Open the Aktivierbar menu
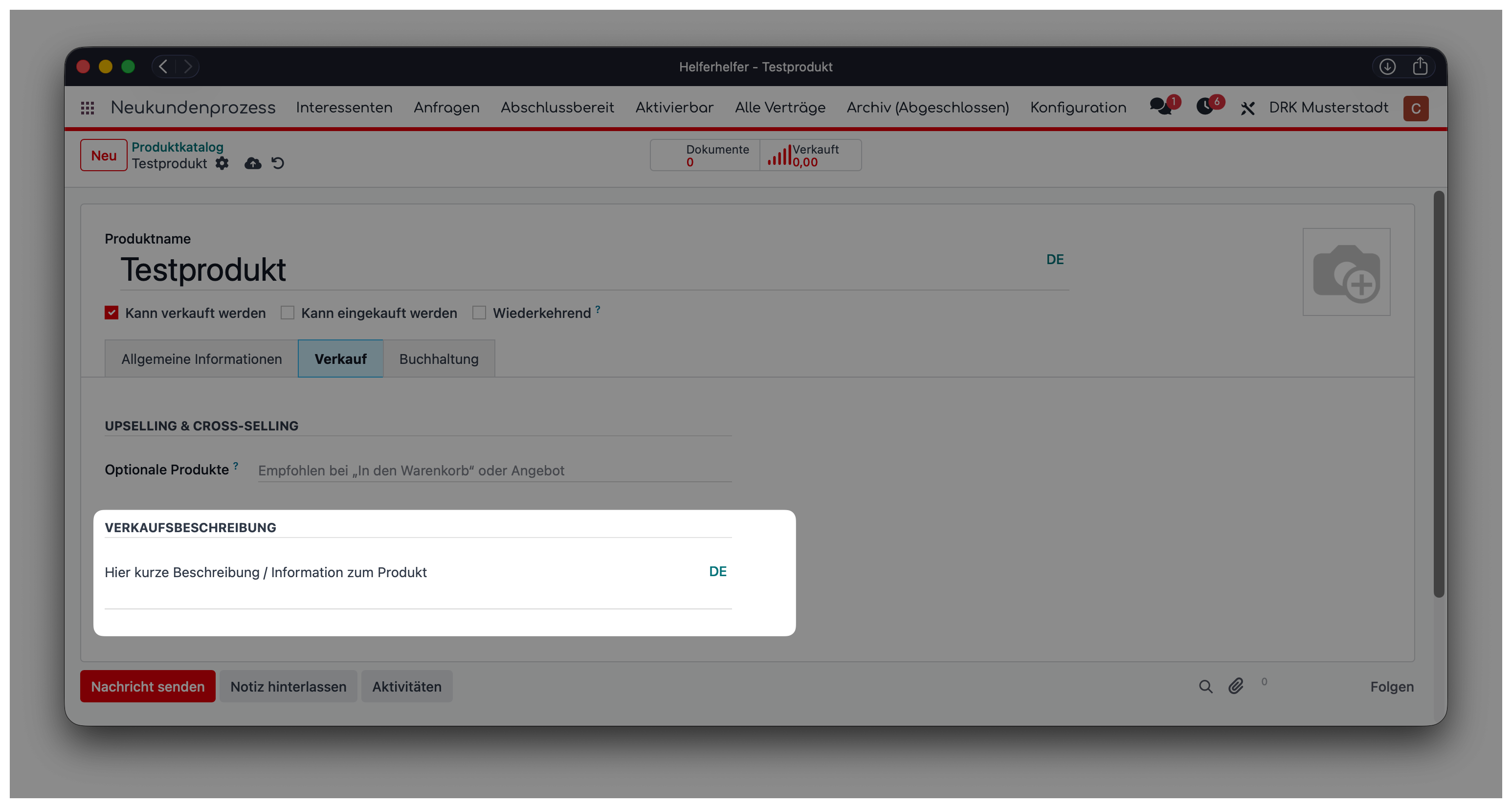This screenshot has width=1512, height=808. coord(674,108)
